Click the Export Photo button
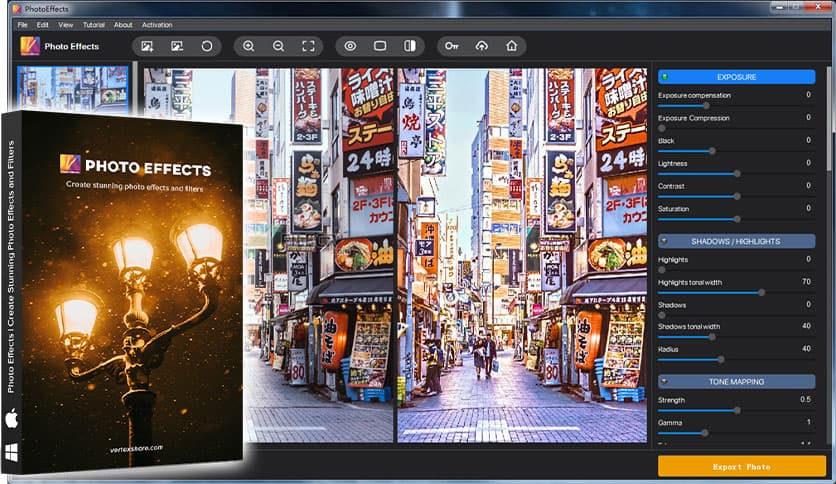The width and height of the screenshot is (836, 484). [x=742, y=466]
